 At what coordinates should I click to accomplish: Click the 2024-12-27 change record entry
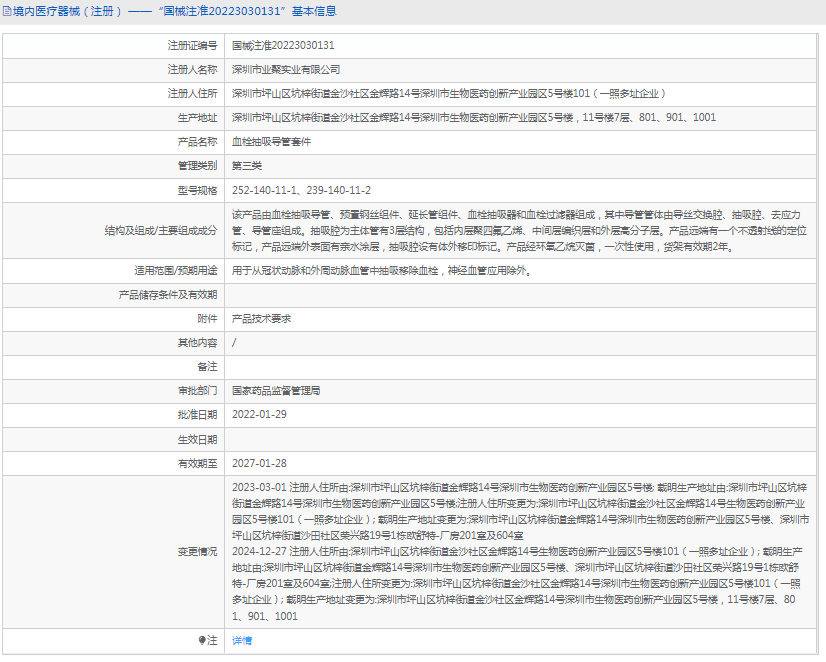coord(517,584)
